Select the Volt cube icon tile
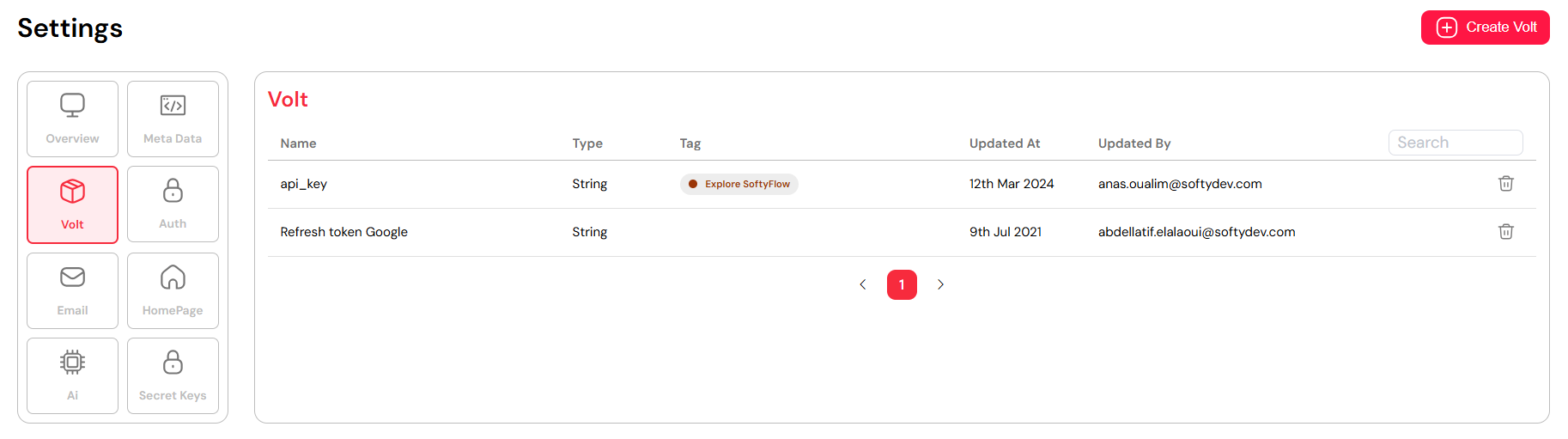The height and width of the screenshot is (439, 1568). 72,204
